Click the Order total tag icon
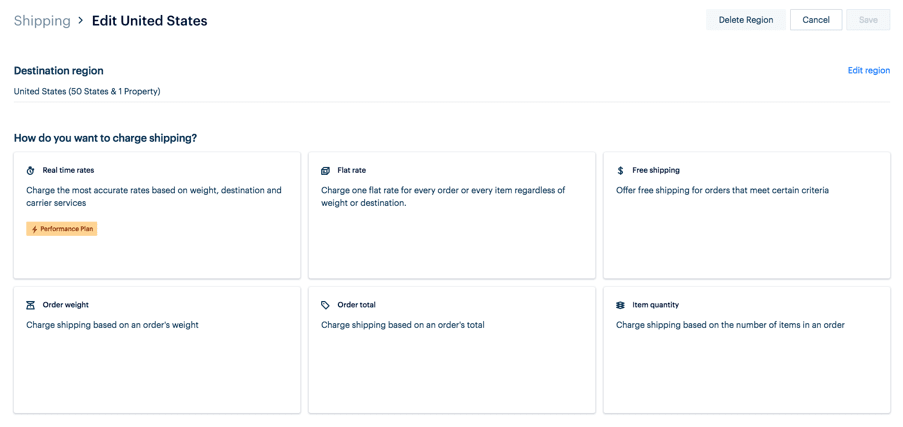Image resolution: width=903 pixels, height=427 pixels. [325, 305]
